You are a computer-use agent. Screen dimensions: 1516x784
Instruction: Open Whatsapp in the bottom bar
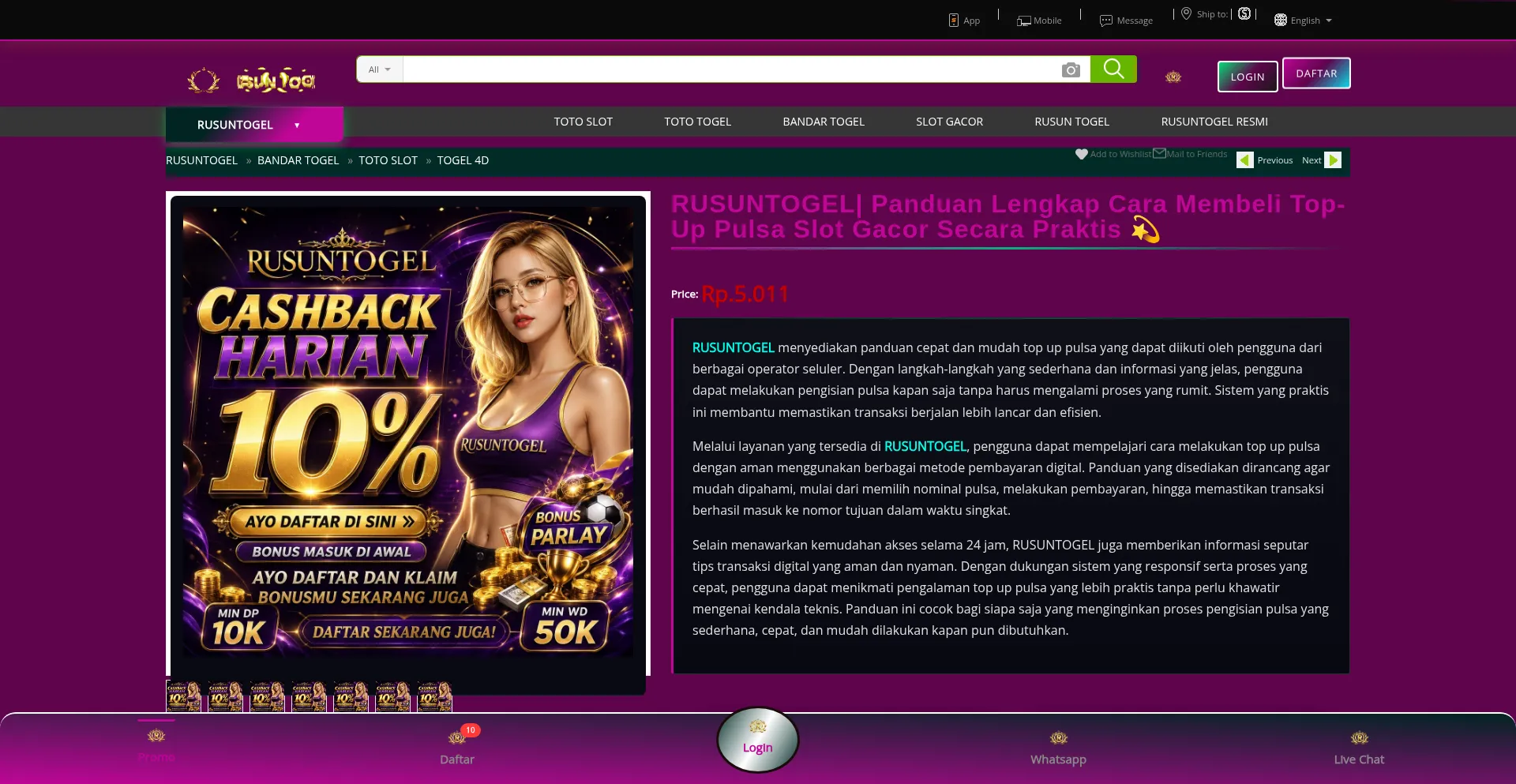coord(1059,747)
